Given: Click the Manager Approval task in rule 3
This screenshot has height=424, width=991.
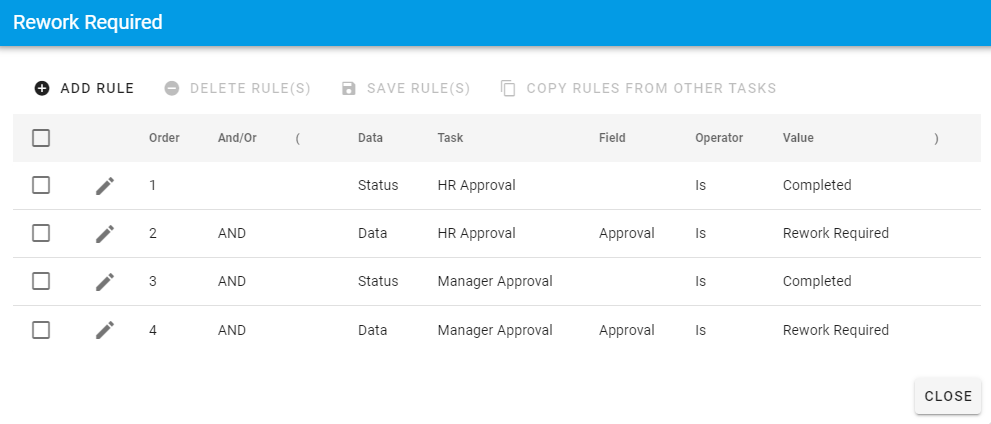Looking at the screenshot, I should click(495, 281).
